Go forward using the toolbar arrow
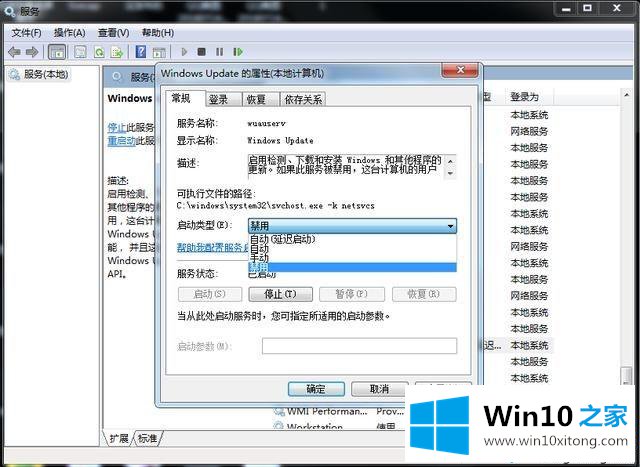The height and width of the screenshot is (467, 640). point(32,52)
